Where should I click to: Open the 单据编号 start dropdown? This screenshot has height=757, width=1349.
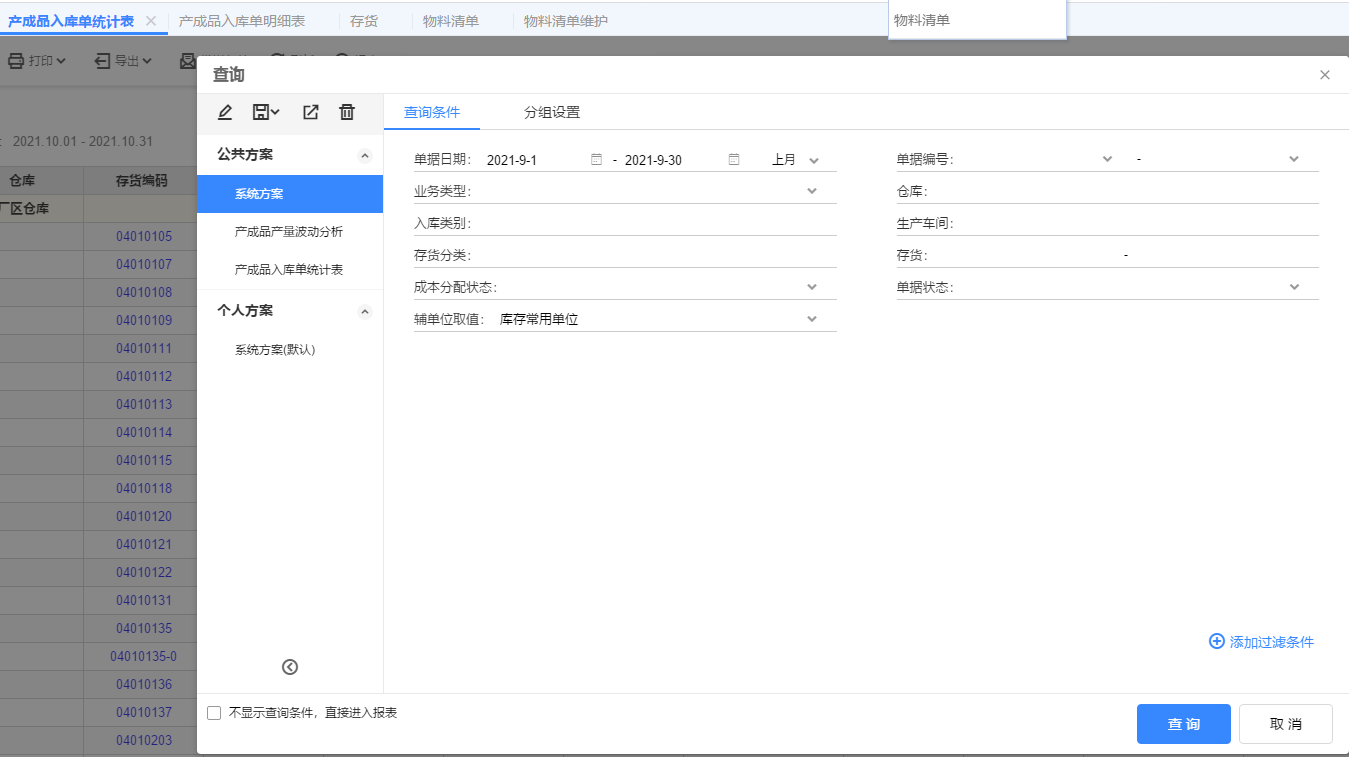point(1107,159)
